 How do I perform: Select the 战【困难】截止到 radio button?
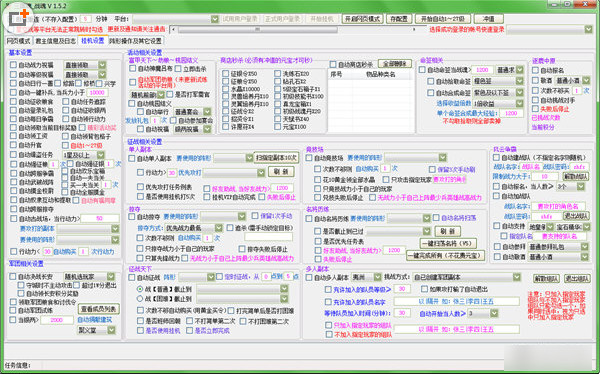point(140,299)
